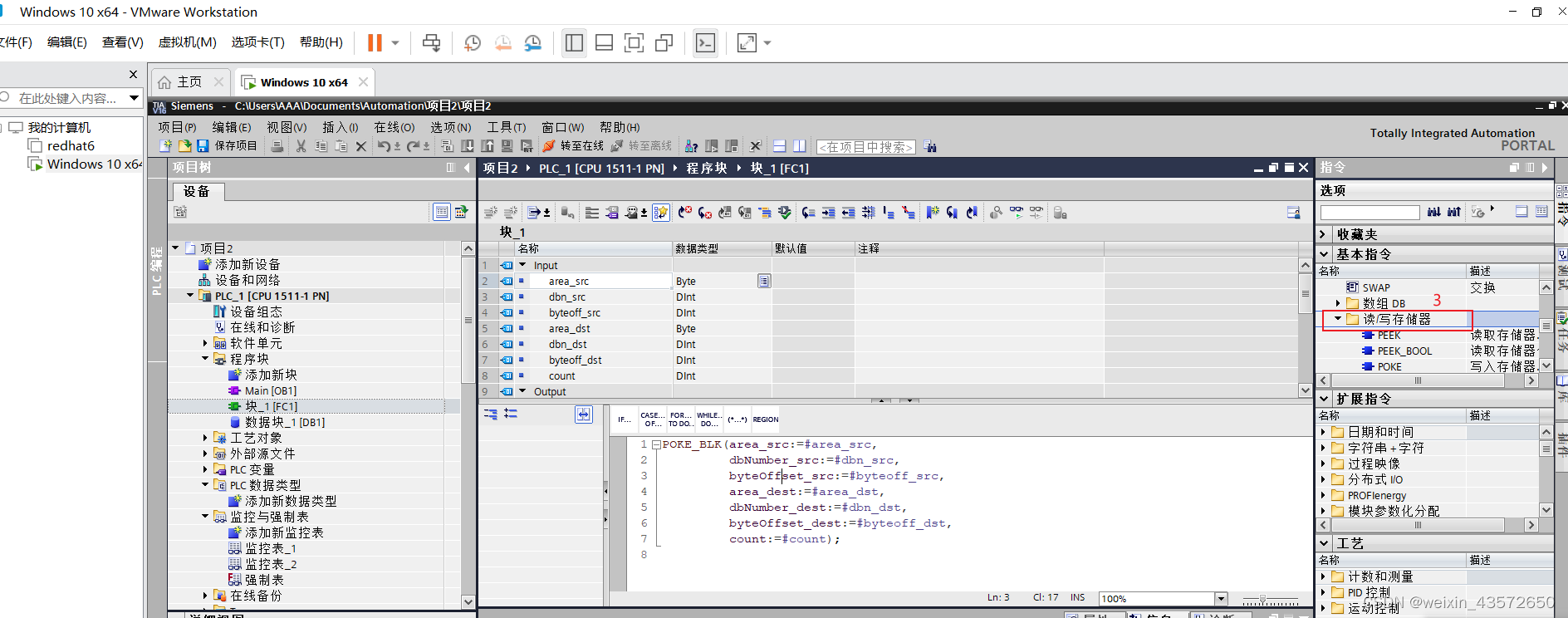Image resolution: width=1568 pixels, height=618 pixels.
Task: Expand the PID 控制 technology folder
Action: [x=1323, y=592]
